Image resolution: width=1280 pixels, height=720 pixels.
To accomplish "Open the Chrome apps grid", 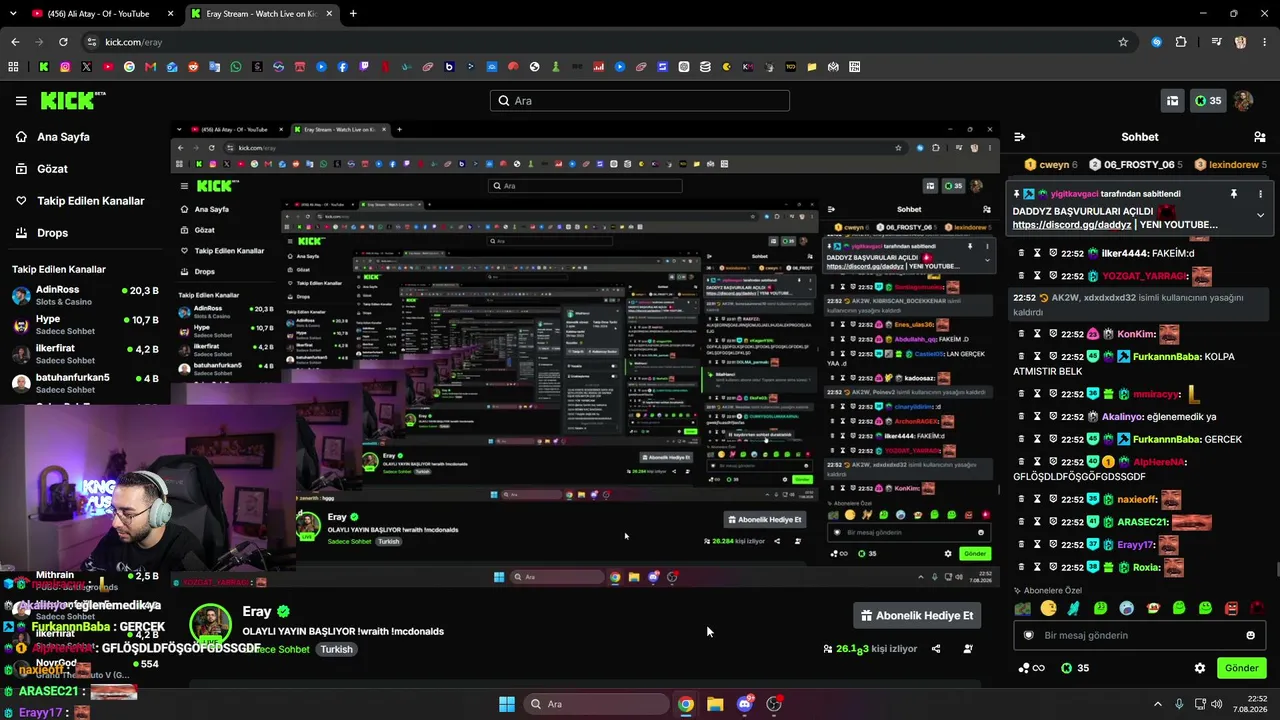I will tap(13, 67).
